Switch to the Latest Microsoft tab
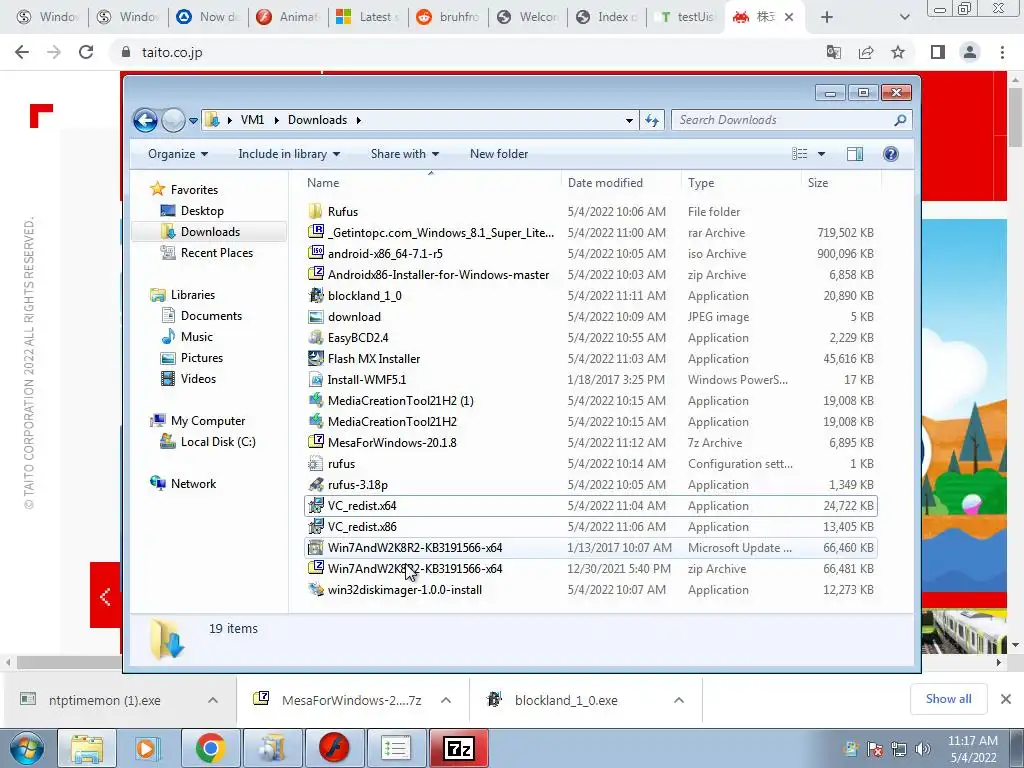This screenshot has width=1024, height=768. click(x=368, y=17)
